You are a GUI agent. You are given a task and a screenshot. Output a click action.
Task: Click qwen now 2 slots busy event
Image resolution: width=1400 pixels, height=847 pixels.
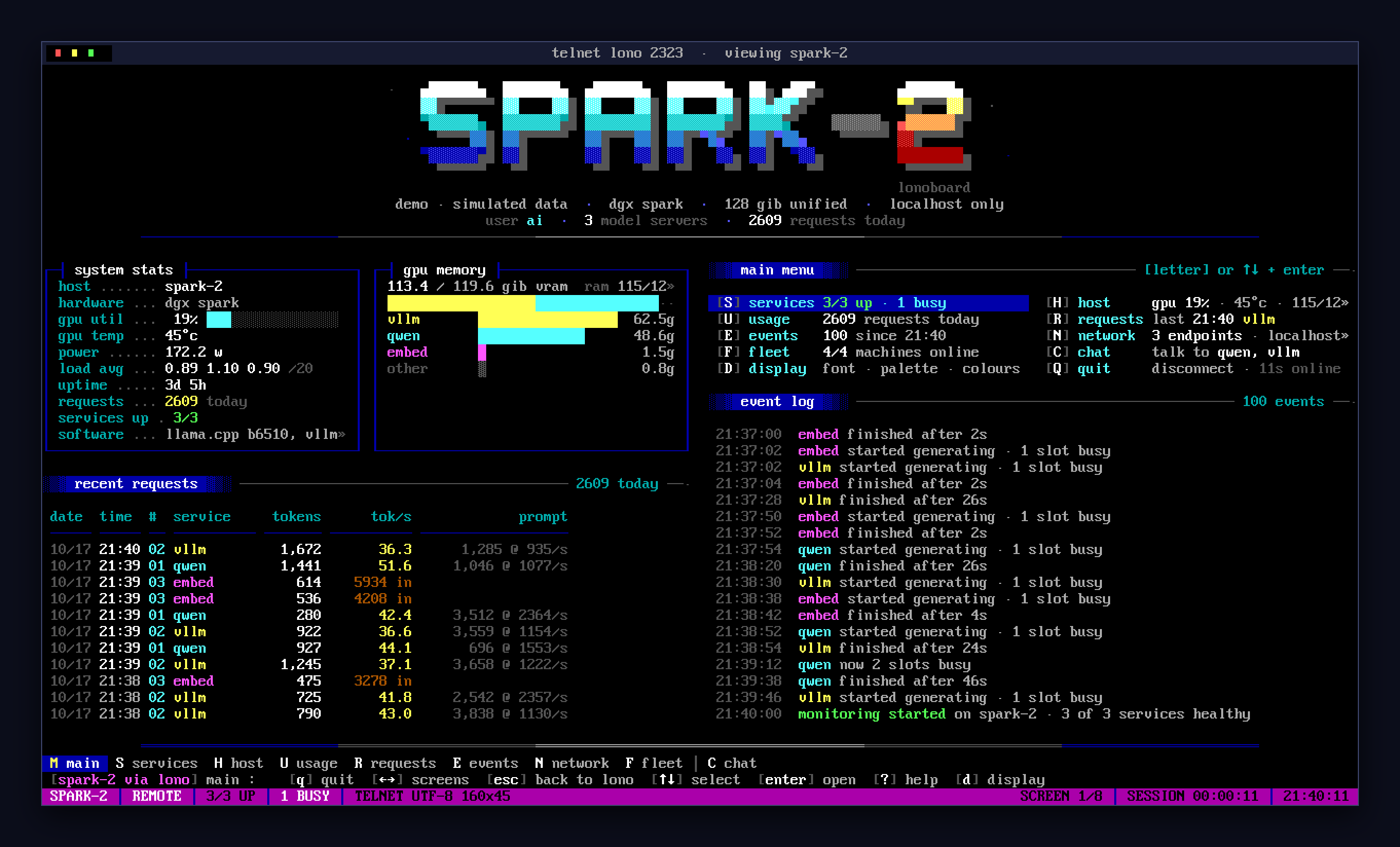(843, 665)
